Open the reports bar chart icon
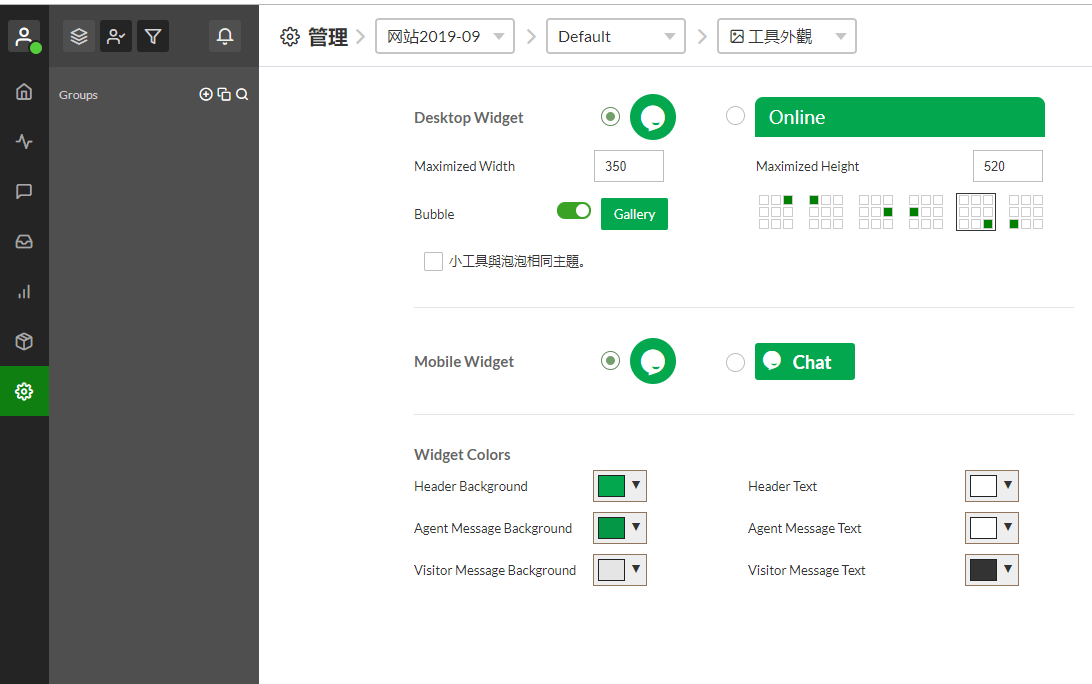Viewport: 1092px width, 684px height. coord(24,292)
